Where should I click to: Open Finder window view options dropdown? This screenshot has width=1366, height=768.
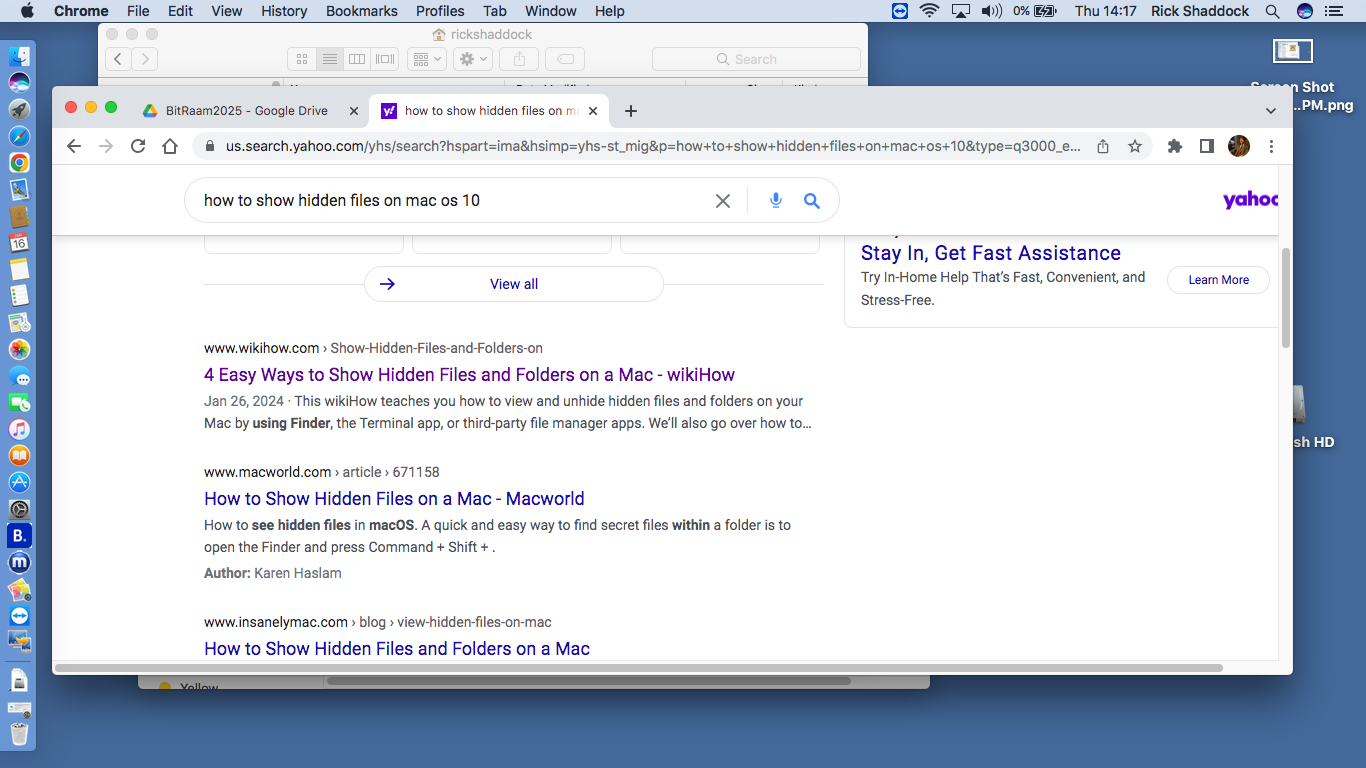426,59
